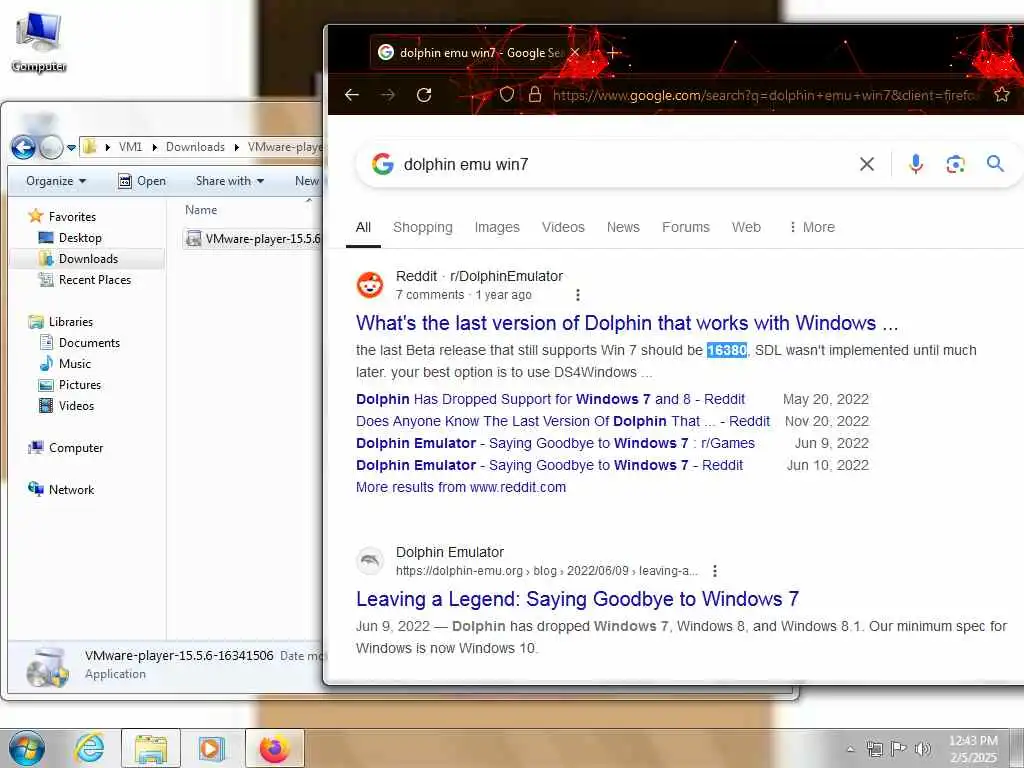Open the Computer desktop icon

tap(39, 41)
